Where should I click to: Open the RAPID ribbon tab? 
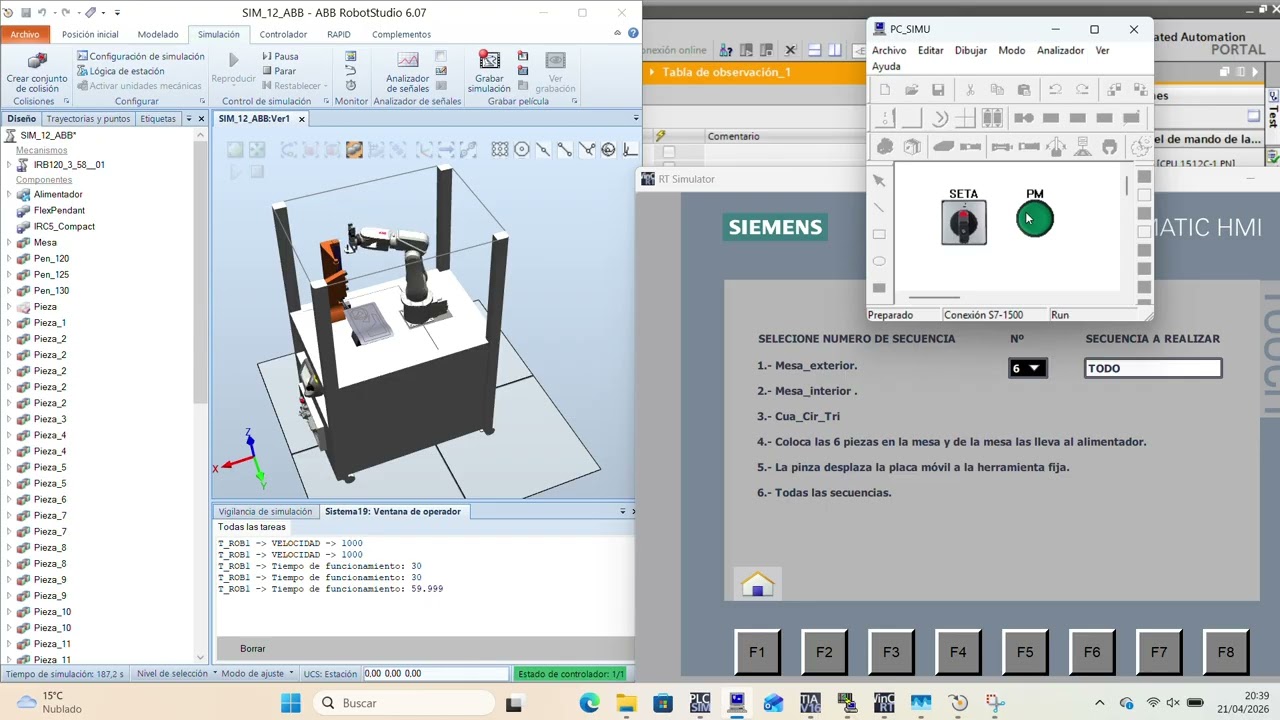(x=339, y=34)
